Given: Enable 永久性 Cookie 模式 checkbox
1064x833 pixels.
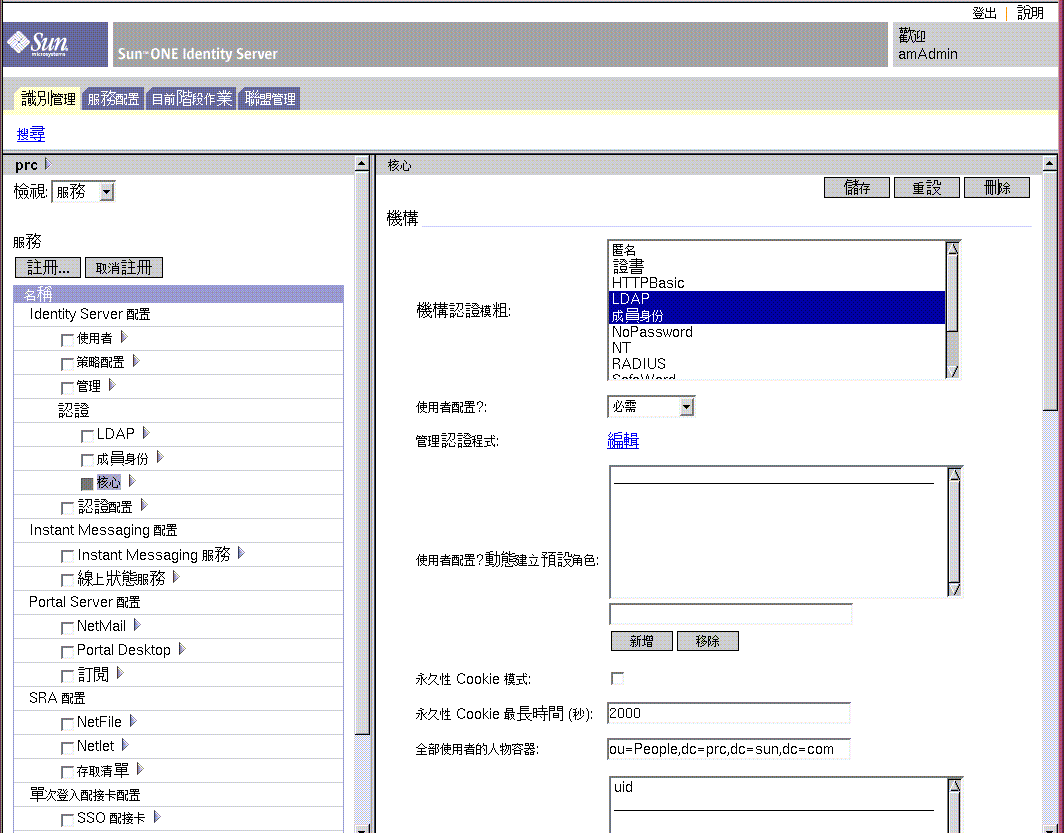Looking at the screenshot, I should 618,678.
